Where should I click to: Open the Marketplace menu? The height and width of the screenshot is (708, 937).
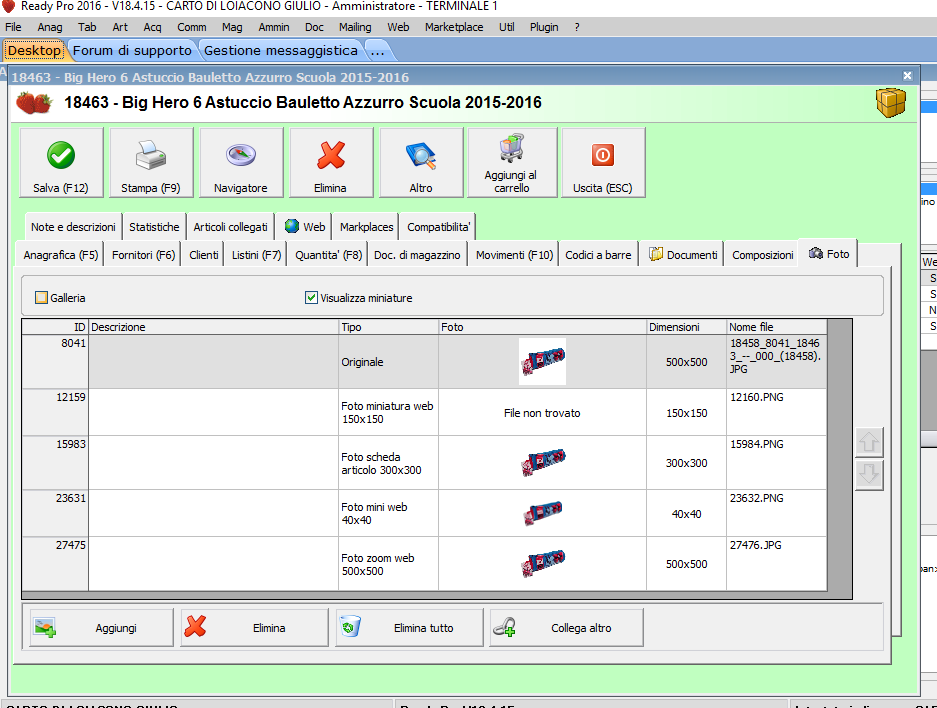[x=454, y=27]
